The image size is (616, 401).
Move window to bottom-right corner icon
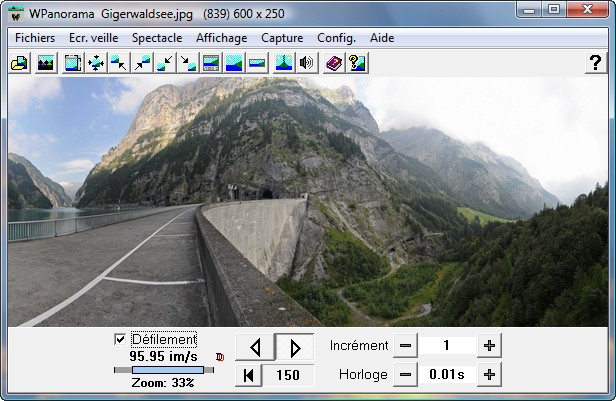pyautogui.click(x=188, y=63)
